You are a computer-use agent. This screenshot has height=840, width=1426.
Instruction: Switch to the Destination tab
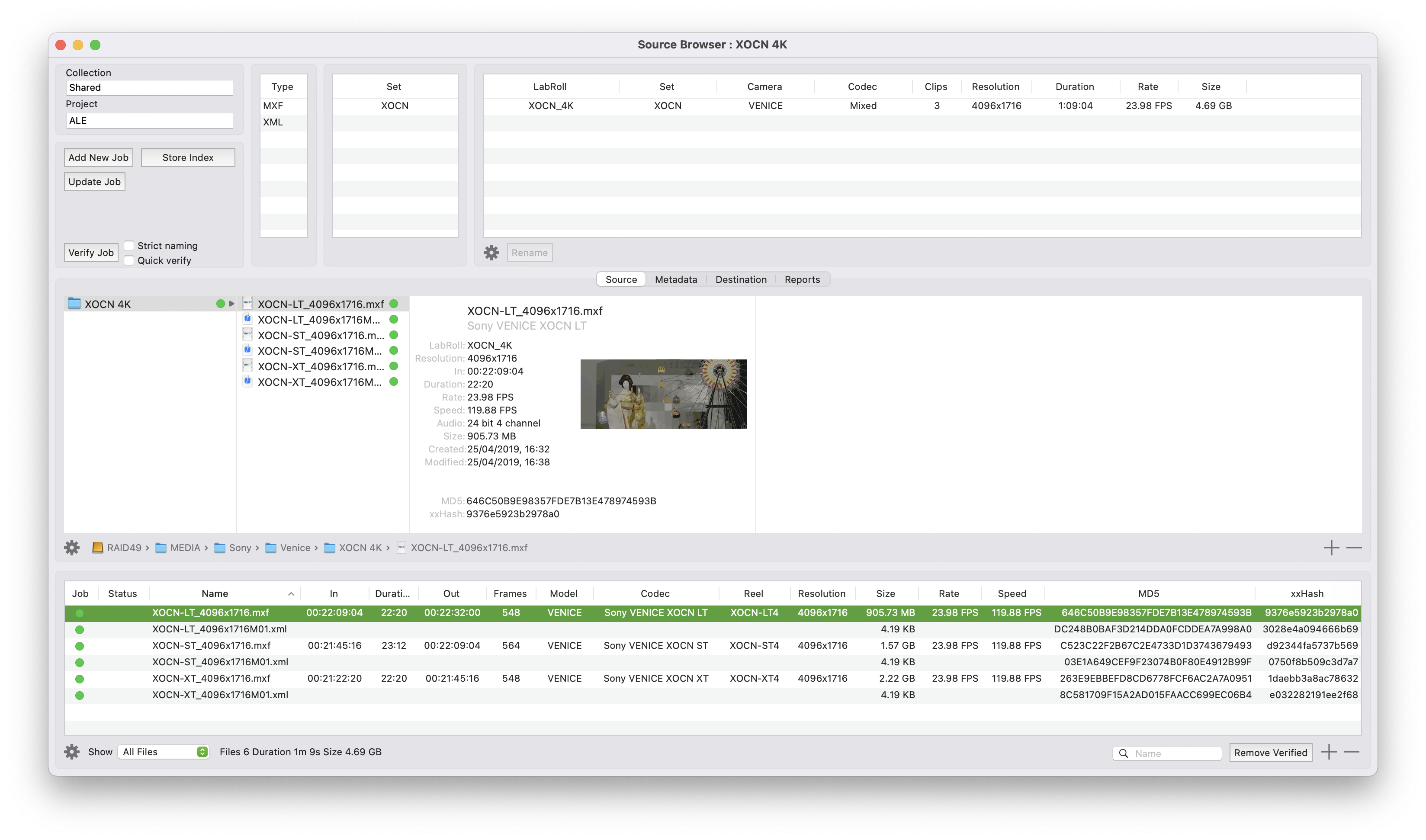coord(740,279)
